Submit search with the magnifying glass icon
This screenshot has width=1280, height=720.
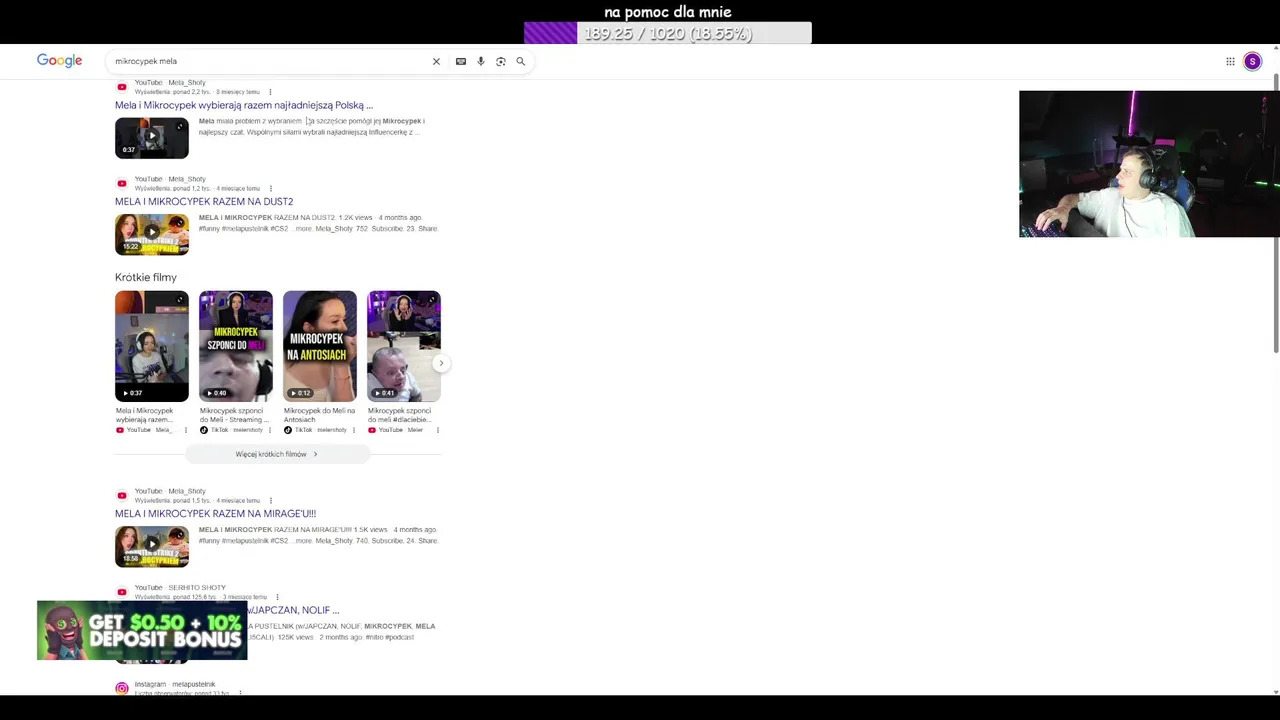point(521,61)
